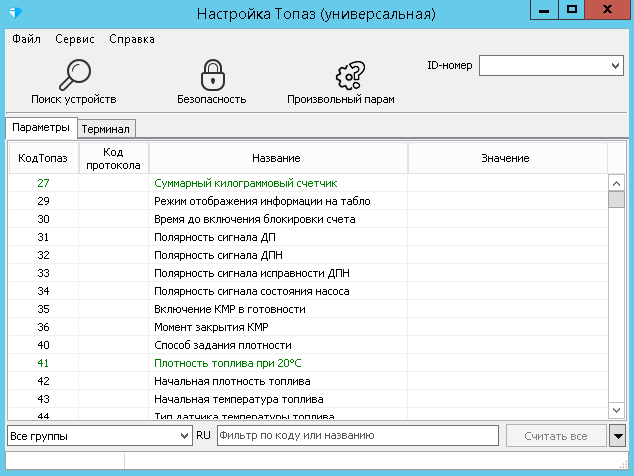Select row Полярность сигнала исправности ДПН
The image size is (634, 476).
pos(308,273)
